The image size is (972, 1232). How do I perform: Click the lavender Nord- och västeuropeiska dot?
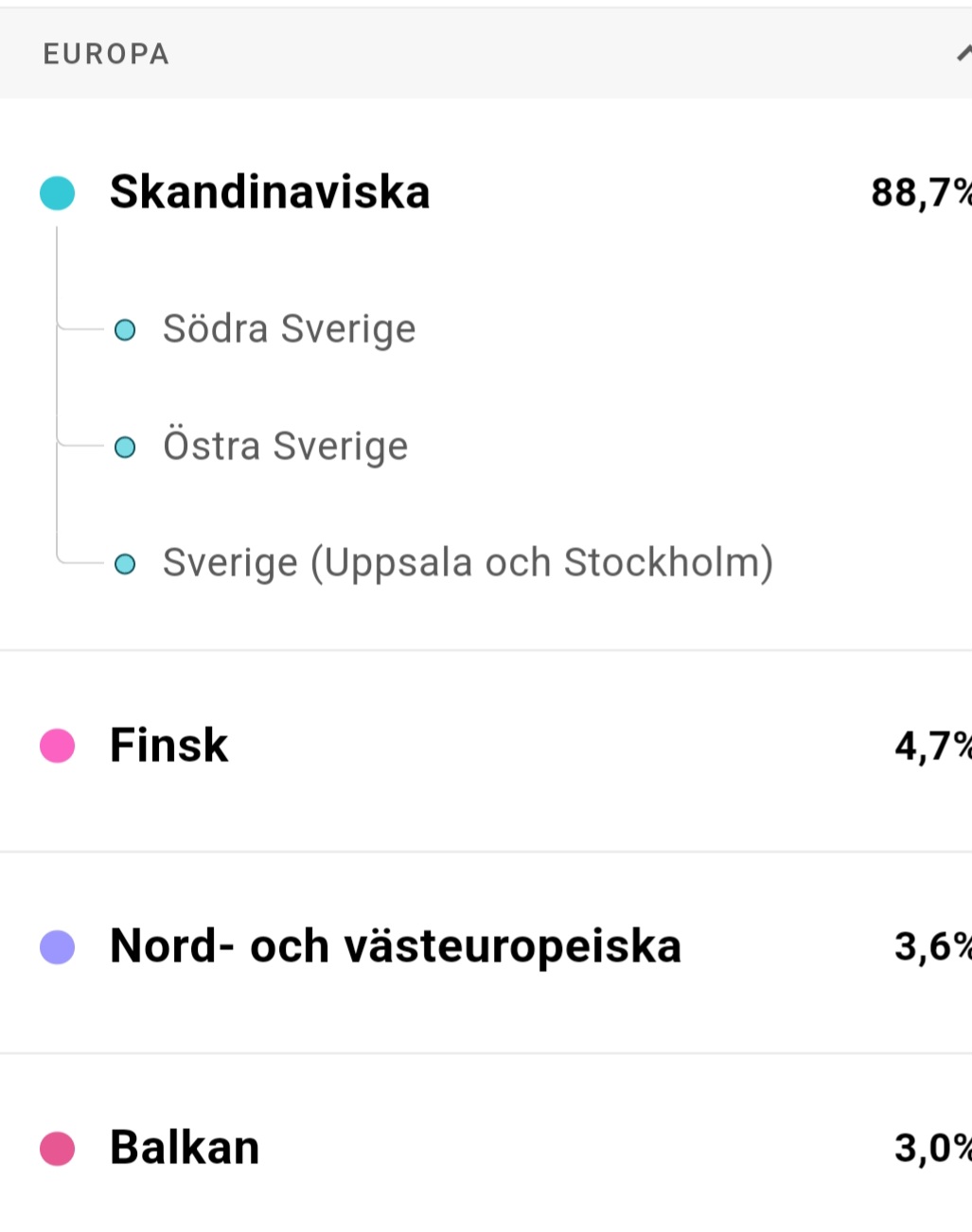click(57, 946)
